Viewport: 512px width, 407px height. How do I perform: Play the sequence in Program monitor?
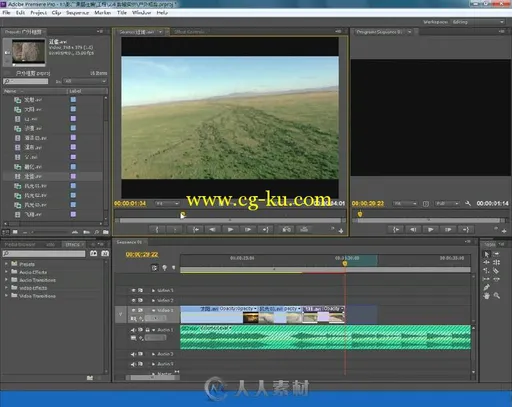pyautogui.click(x=431, y=229)
